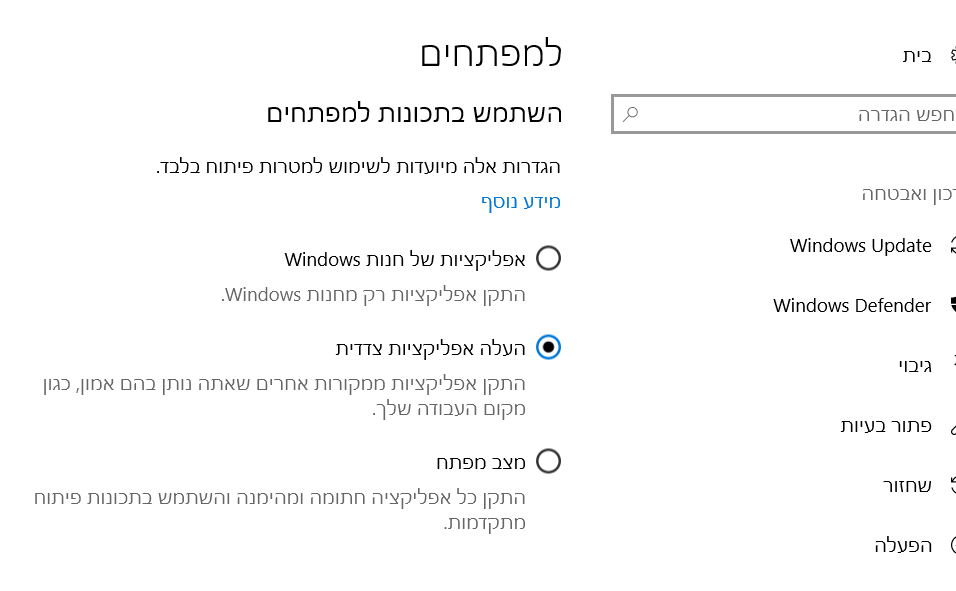Click the Windows Defender shield icon
Image resolution: width=956 pixels, height=591 pixels.
pos(952,305)
